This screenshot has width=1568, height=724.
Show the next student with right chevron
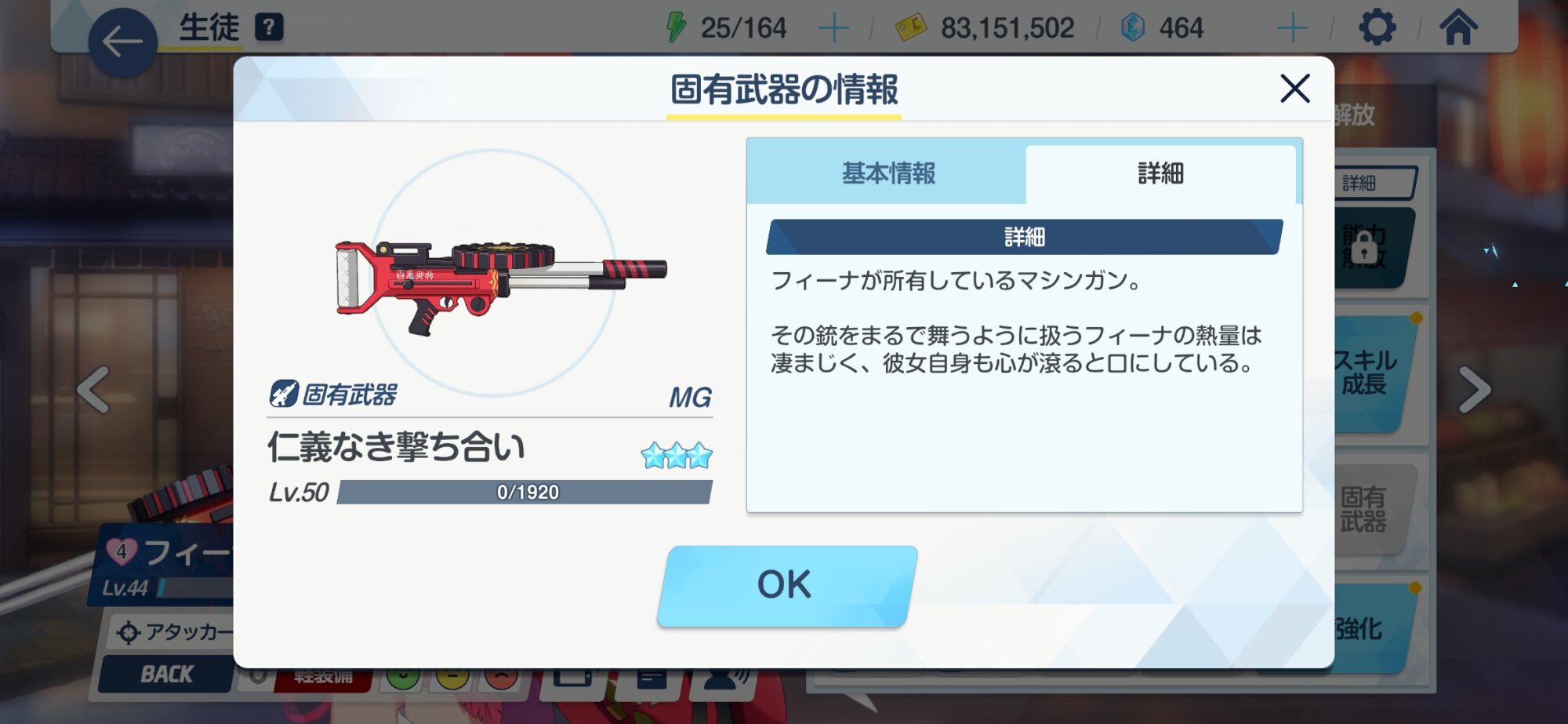pos(1474,389)
